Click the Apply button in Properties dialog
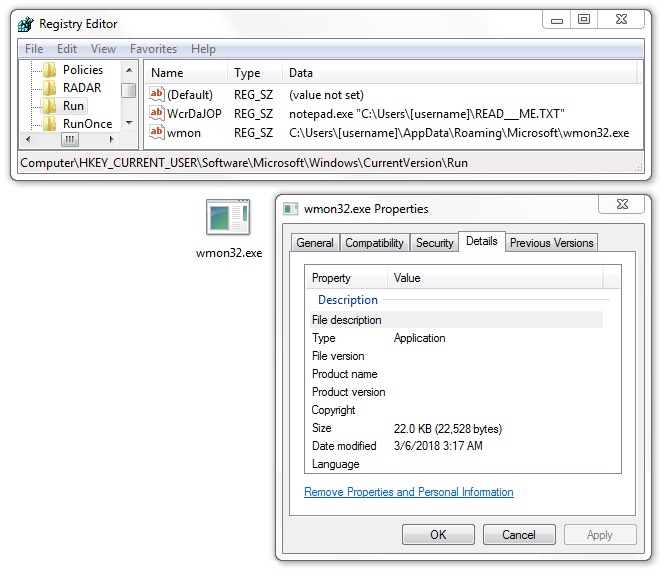663x575 pixels. (600, 535)
